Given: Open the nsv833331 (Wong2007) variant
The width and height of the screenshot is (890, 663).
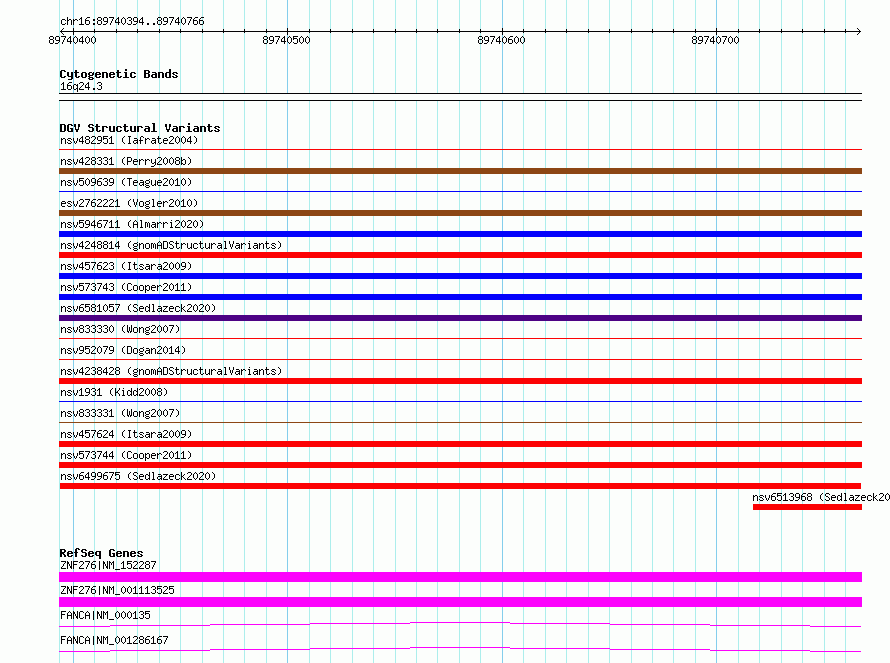Looking at the screenshot, I should tap(120, 413).
